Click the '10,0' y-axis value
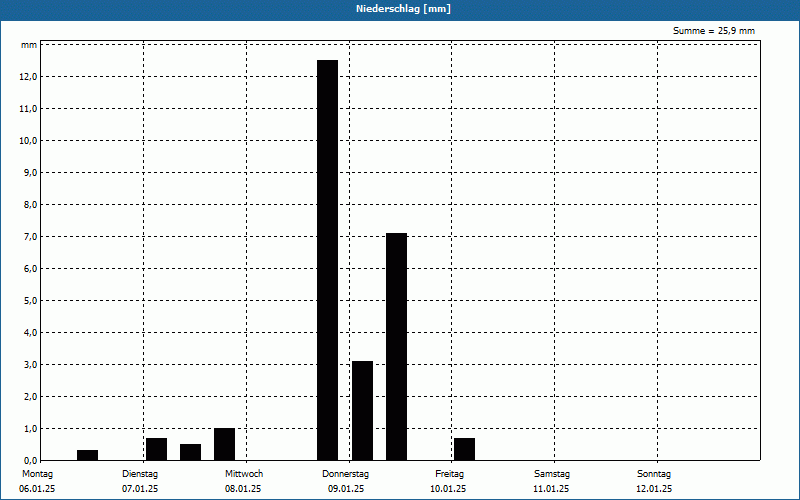 (x=28, y=141)
